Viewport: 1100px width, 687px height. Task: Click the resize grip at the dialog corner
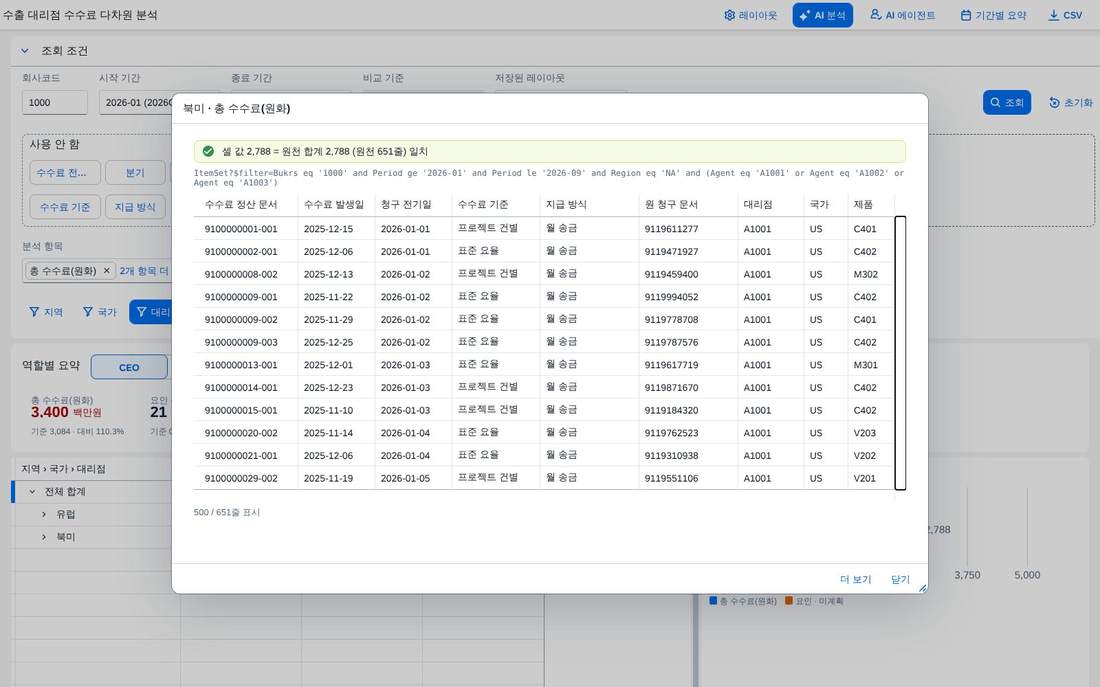pyautogui.click(x=922, y=588)
